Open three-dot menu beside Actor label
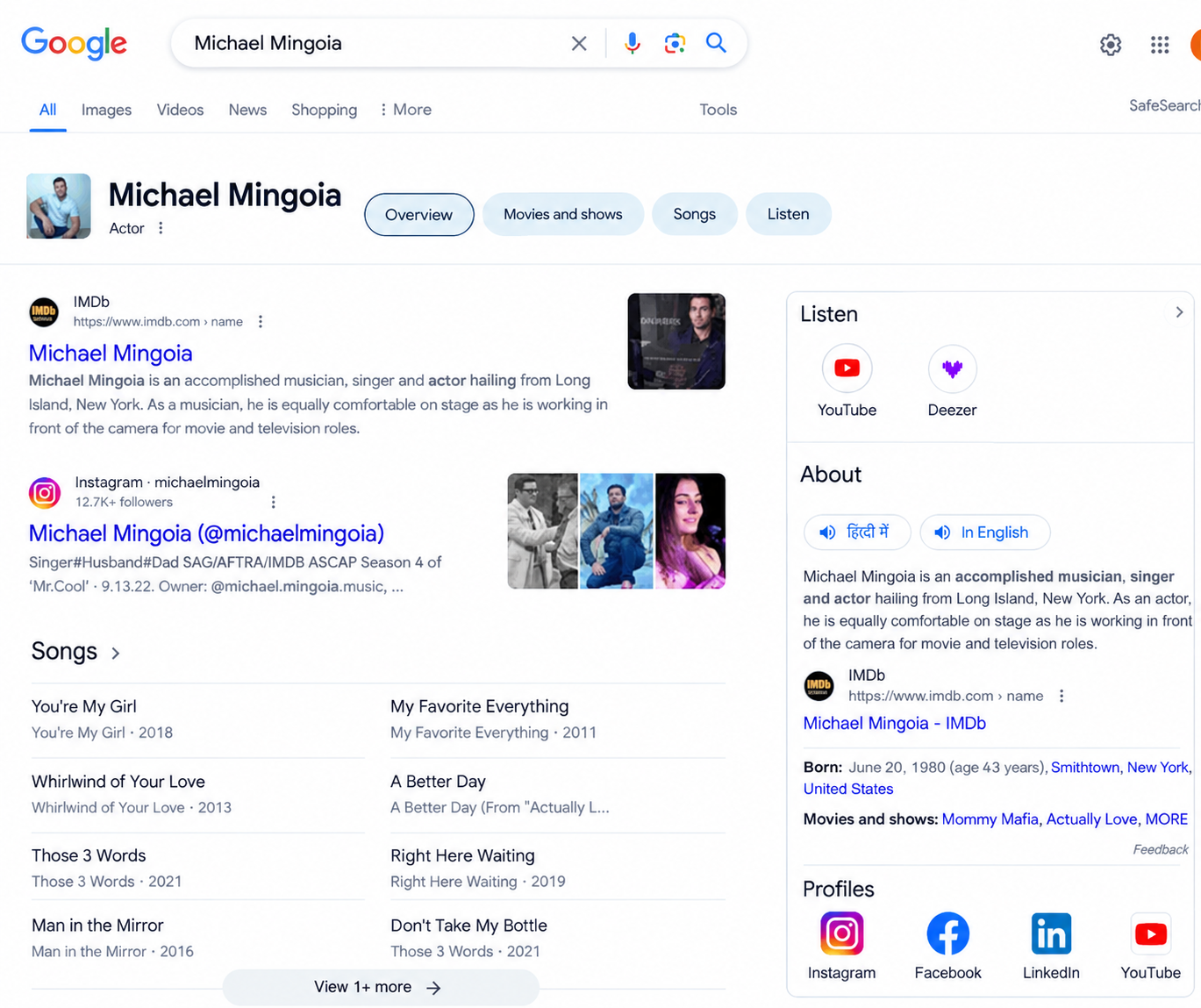Screen dimensions: 1201x1008 (x=161, y=228)
